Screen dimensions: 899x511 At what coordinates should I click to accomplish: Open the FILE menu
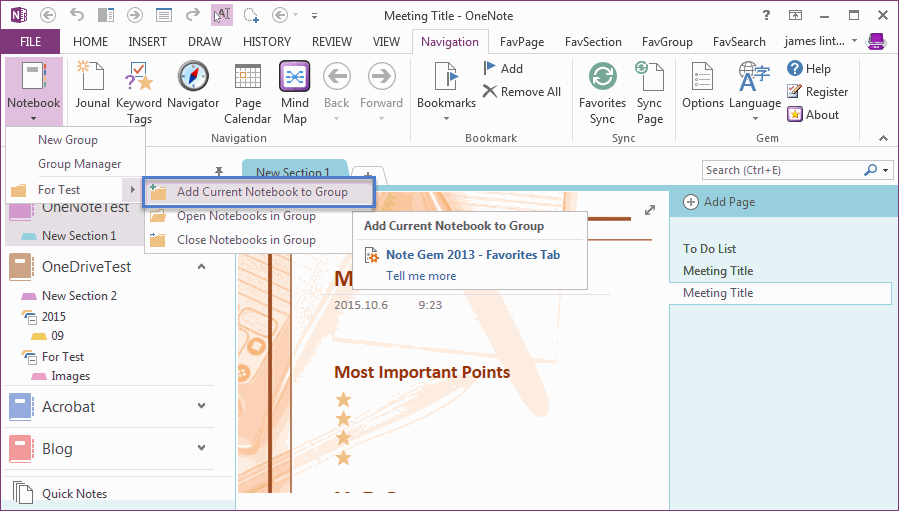[30, 42]
